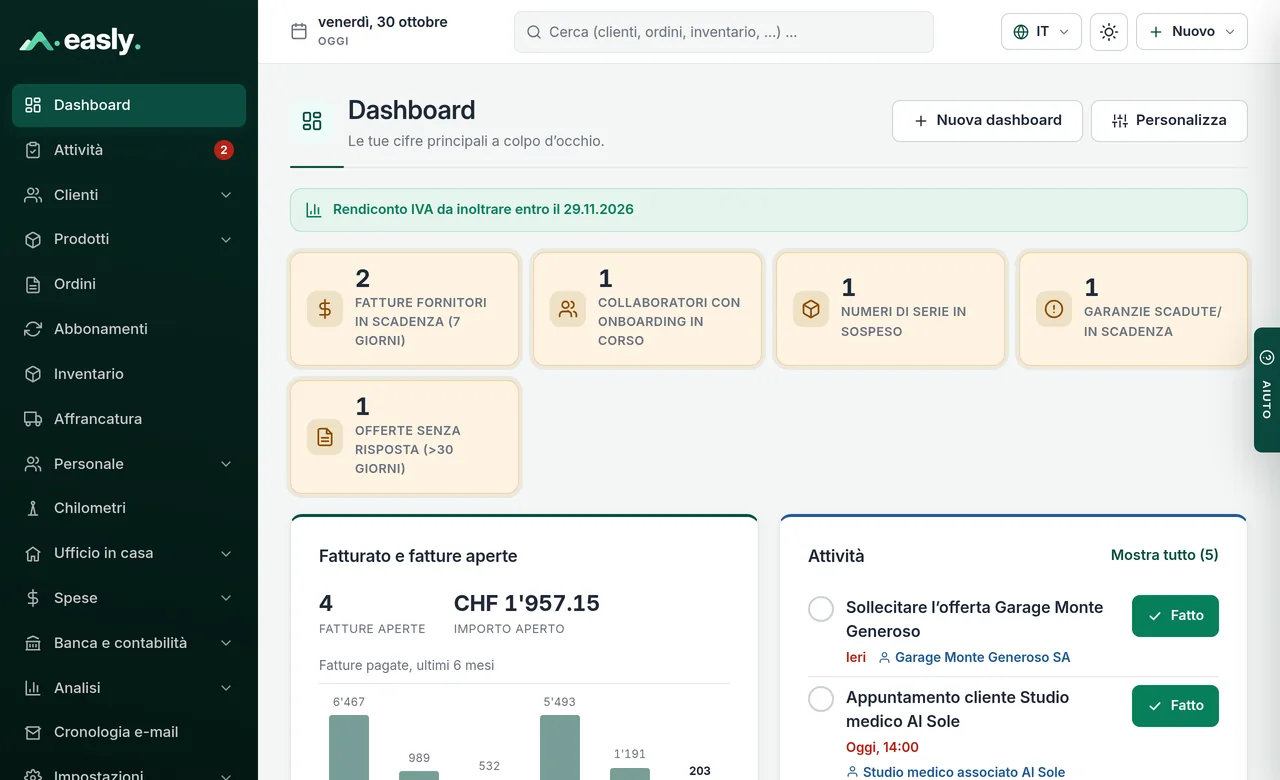Viewport: 1280px width, 780px height.
Task: Click the Personalizza button
Action: 1169,121
